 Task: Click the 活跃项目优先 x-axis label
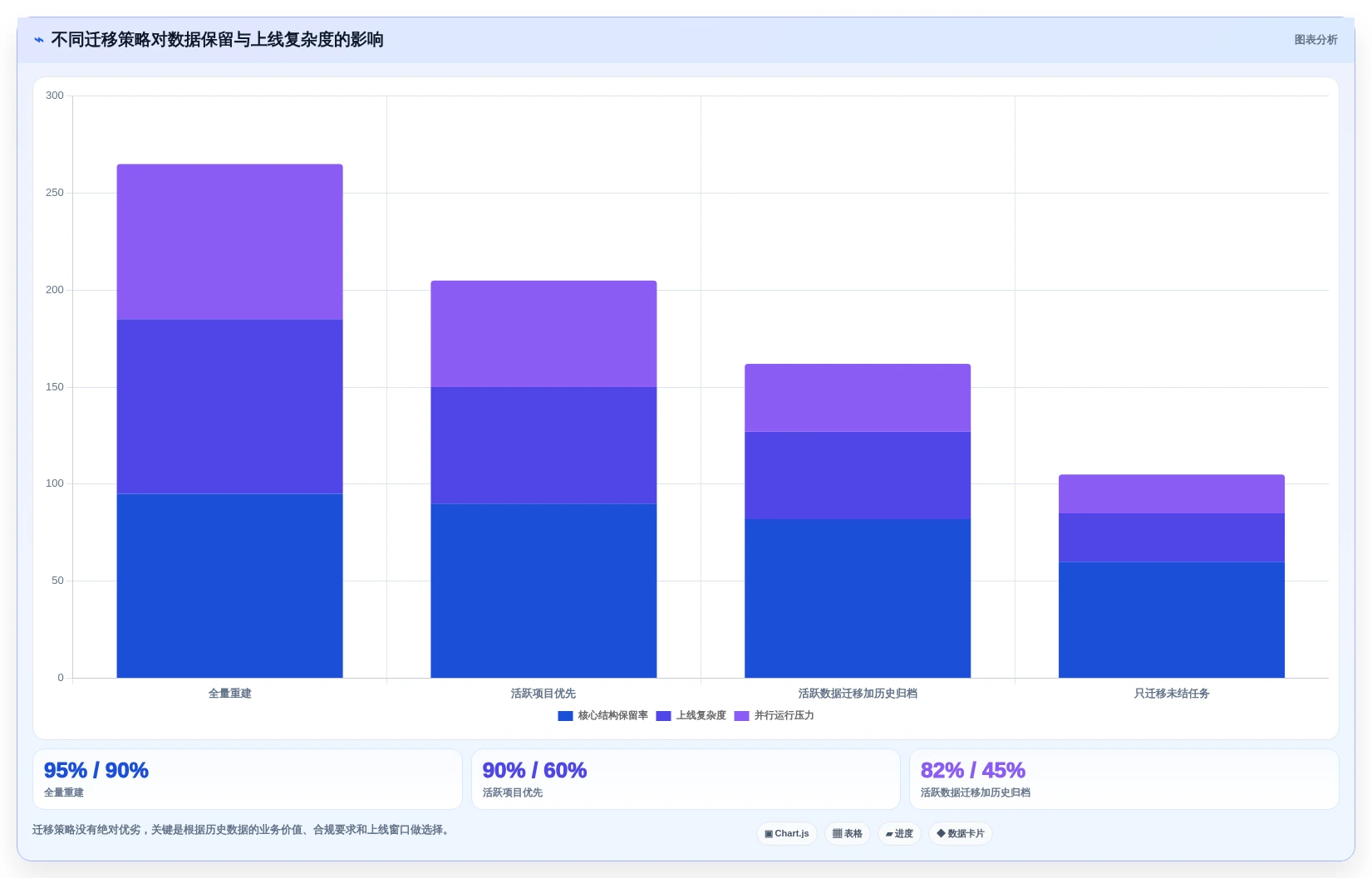[x=543, y=694]
